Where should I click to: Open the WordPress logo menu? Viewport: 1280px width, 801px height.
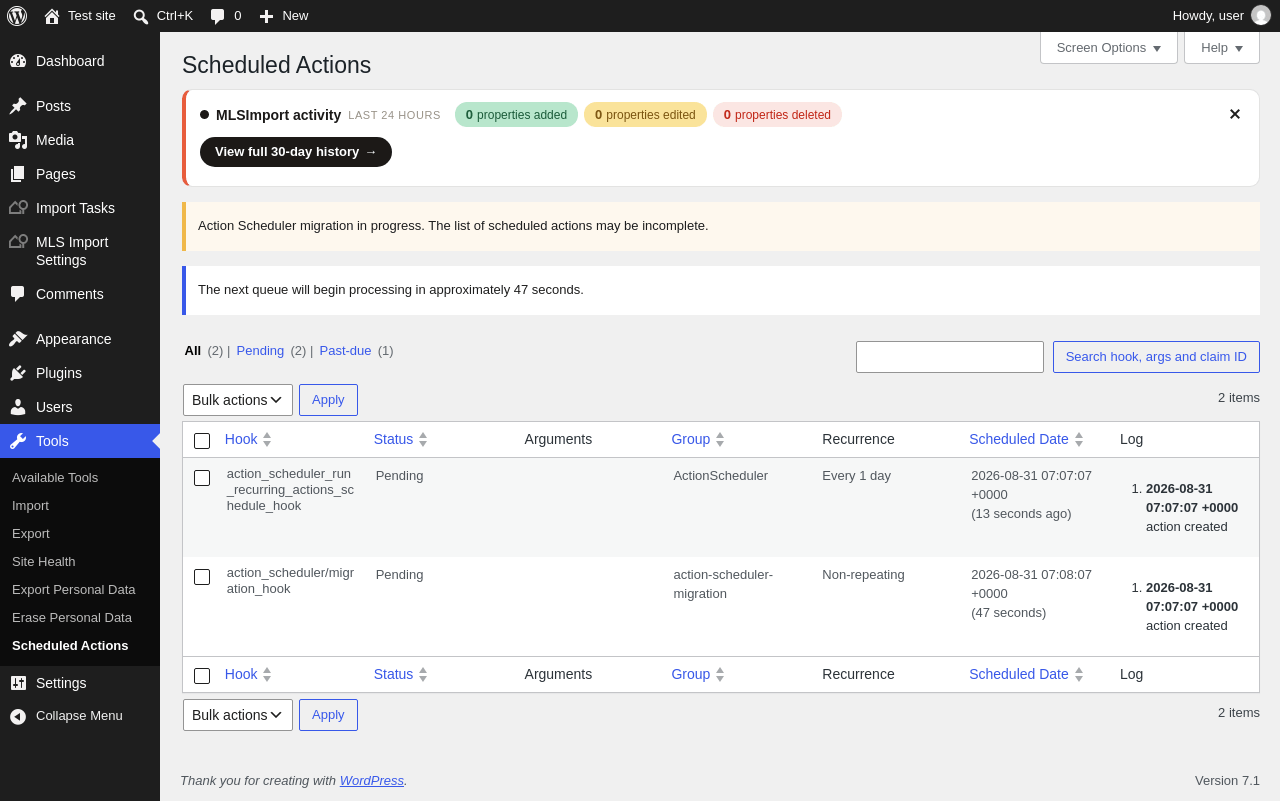point(17,16)
